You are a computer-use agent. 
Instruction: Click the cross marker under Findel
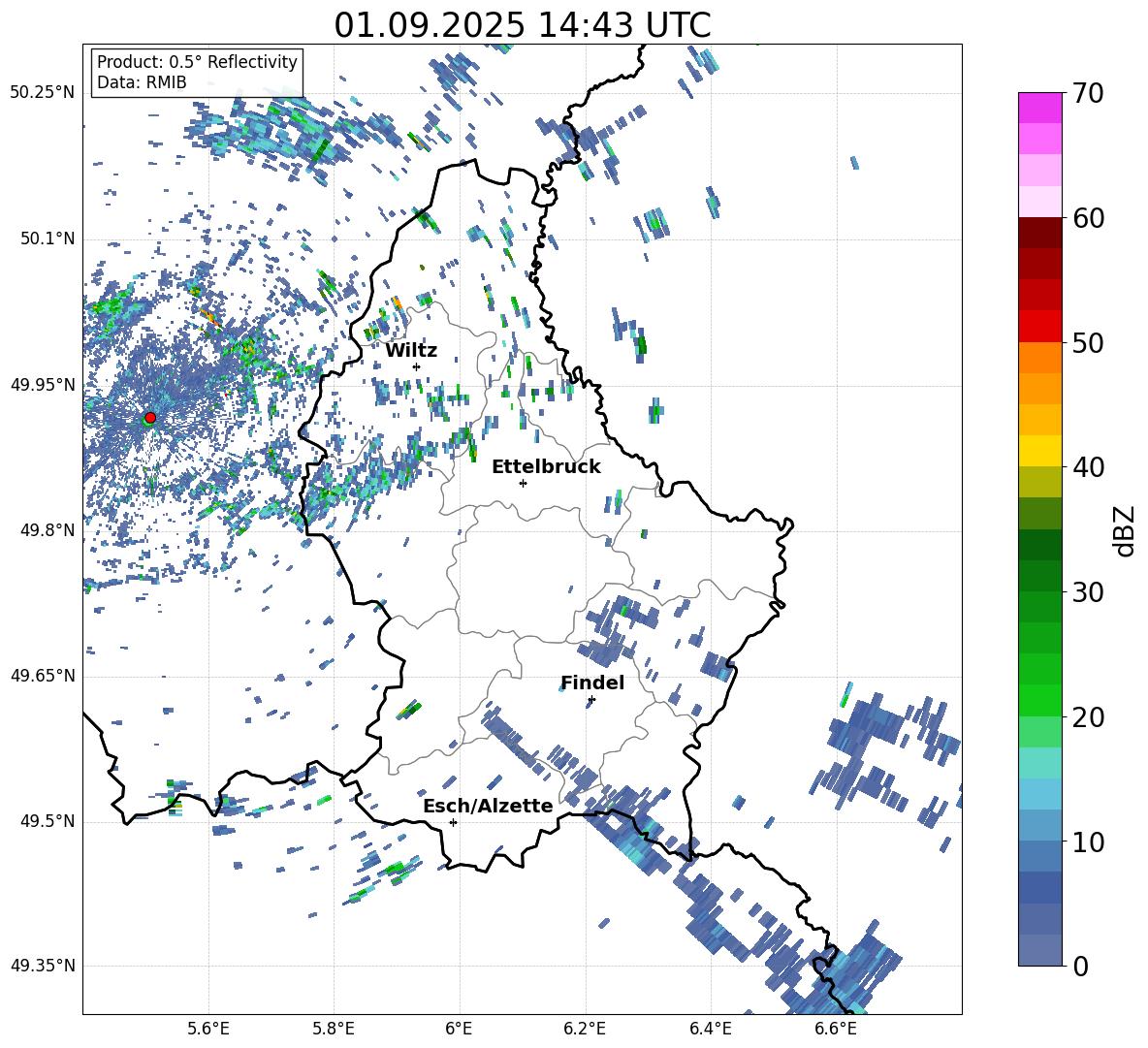[x=591, y=700]
